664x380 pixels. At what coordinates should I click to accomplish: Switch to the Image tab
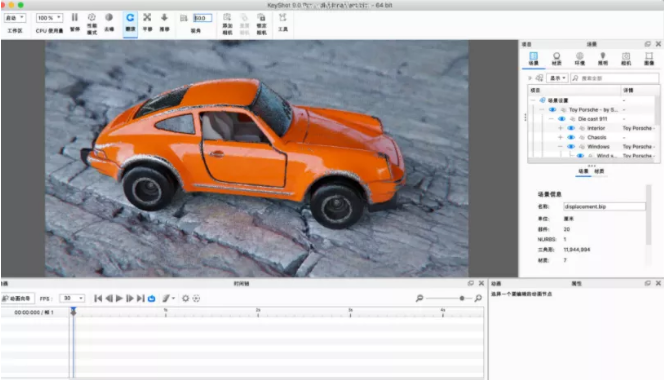pyautogui.click(x=649, y=58)
